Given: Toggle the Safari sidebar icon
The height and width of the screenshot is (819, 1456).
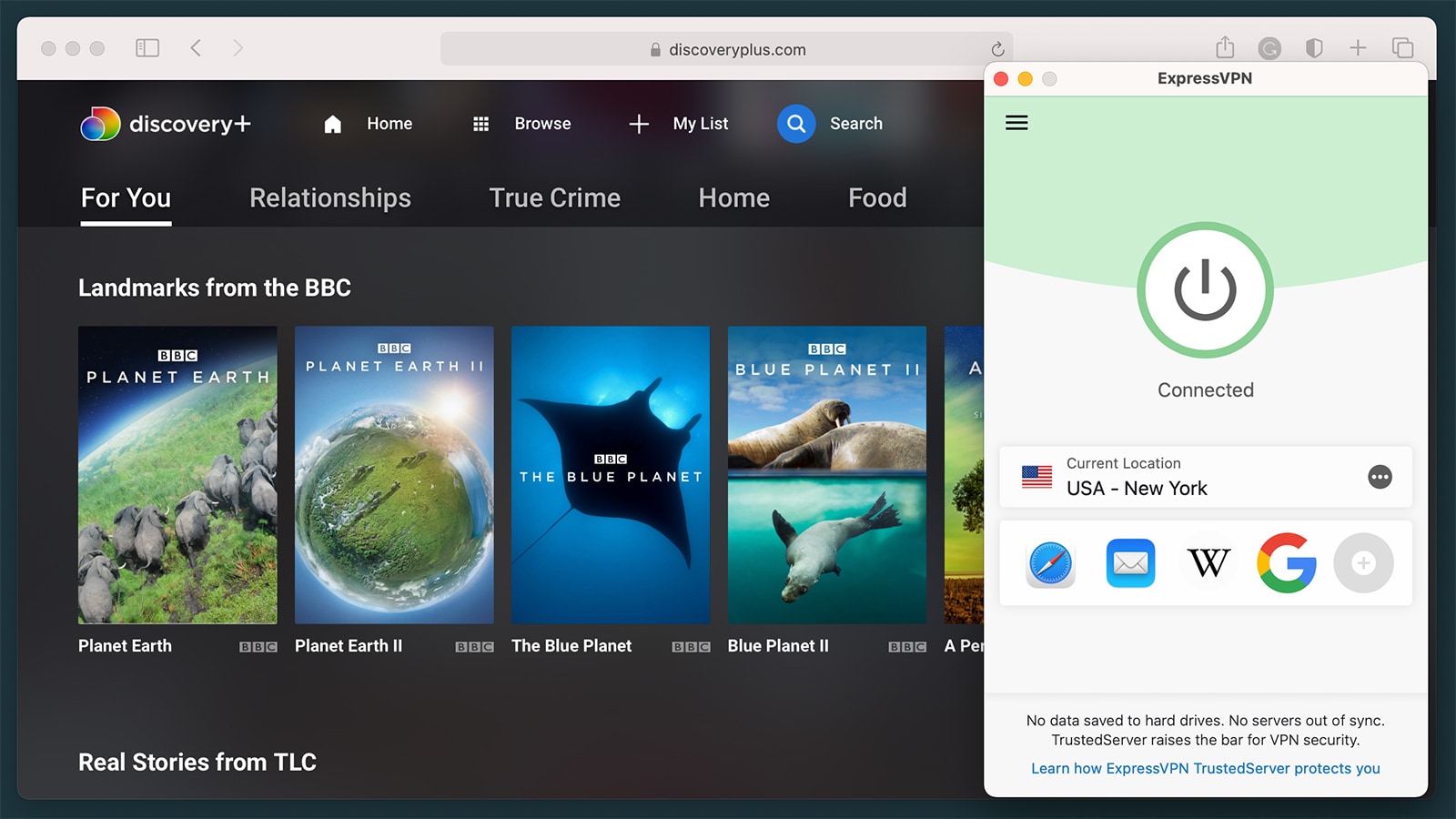Looking at the screenshot, I should [x=147, y=47].
